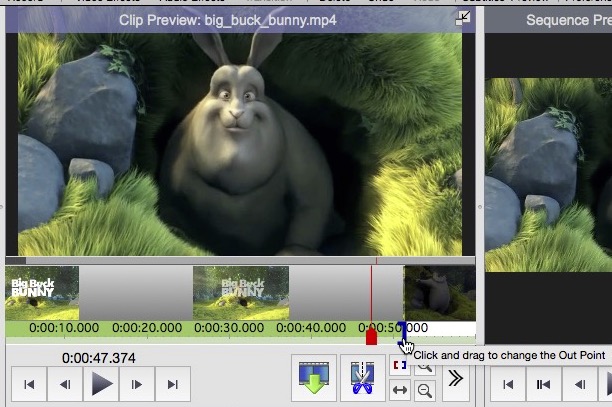612x407 pixels.
Task: Click the clip preview Play button
Action: (101, 383)
